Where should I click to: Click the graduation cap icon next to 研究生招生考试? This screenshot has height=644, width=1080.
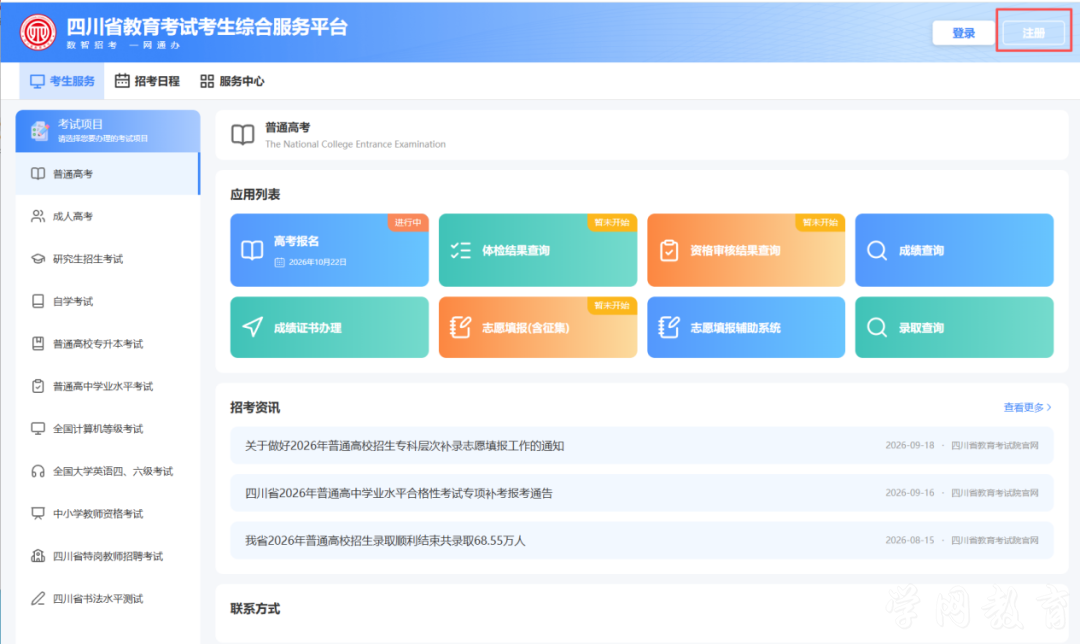pyautogui.click(x=38, y=259)
